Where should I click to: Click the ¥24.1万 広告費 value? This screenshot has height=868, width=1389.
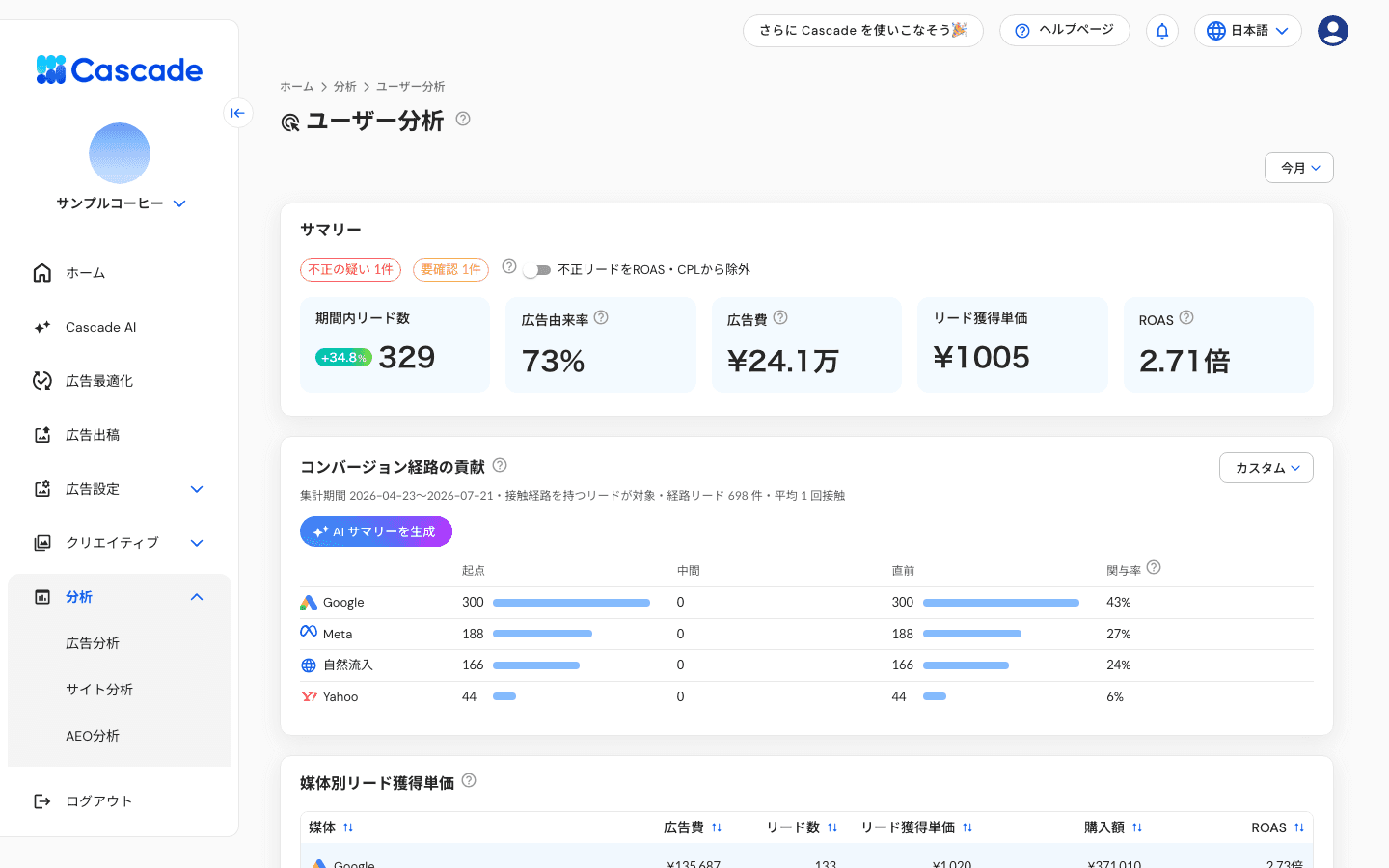[783, 362]
